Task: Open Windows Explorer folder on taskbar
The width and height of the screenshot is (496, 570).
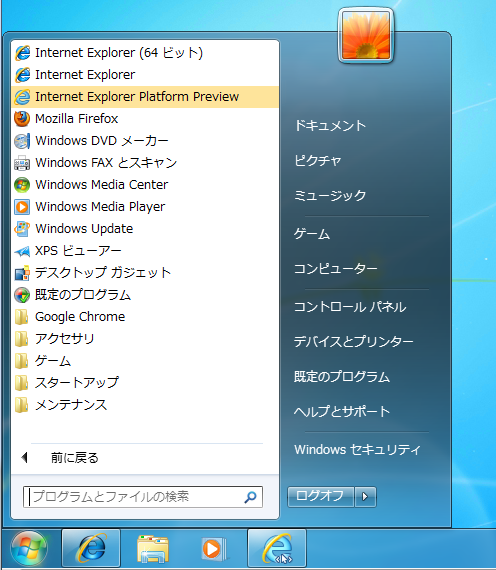Action: (x=153, y=549)
